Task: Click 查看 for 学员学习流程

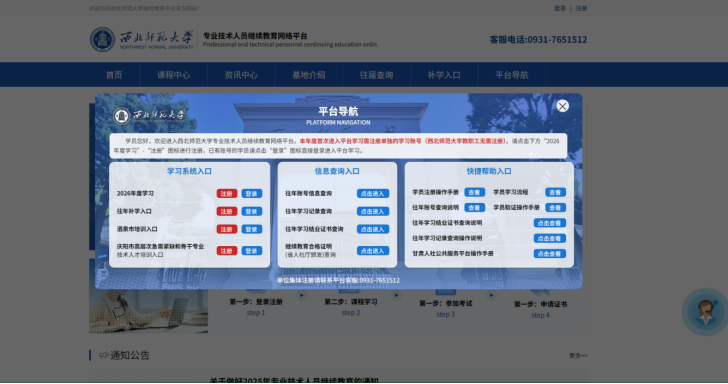Action: pyautogui.click(x=555, y=192)
